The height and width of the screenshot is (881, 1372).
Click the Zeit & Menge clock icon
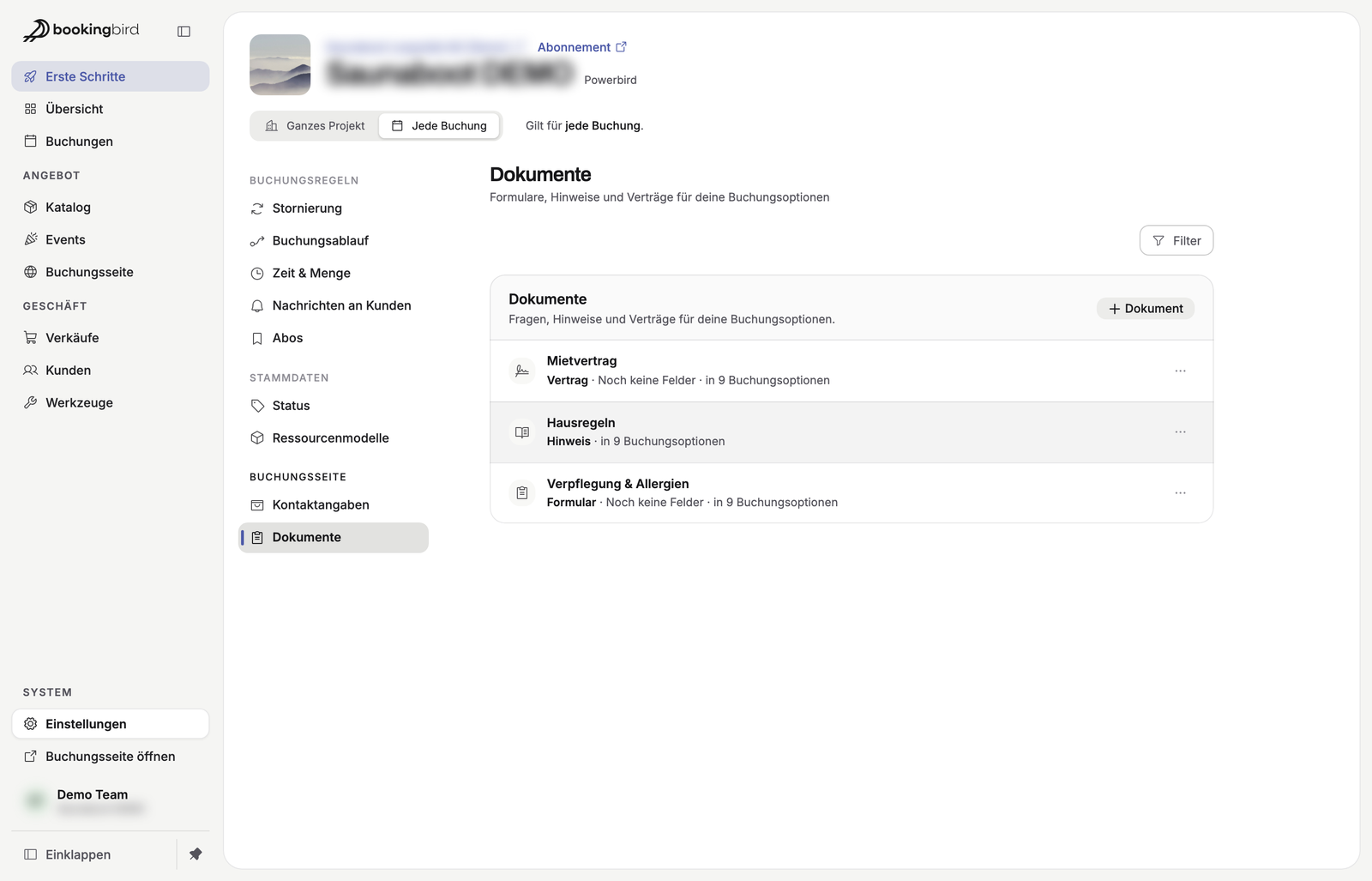(257, 274)
